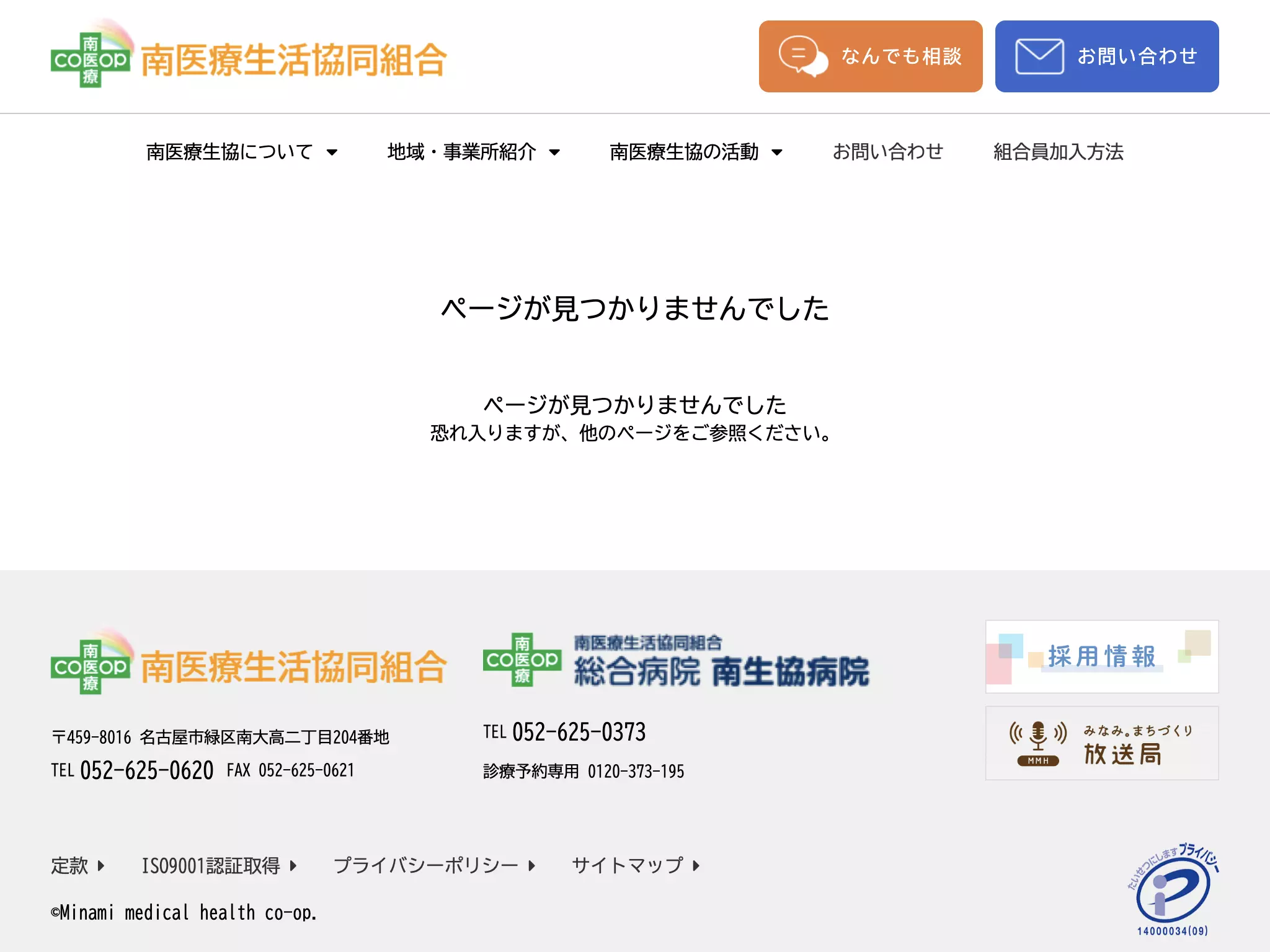Open the みなみ。まちづくり放送局 banner
Image resolution: width=1270 pixels, height=952 pixels.
coord(1102,743)
